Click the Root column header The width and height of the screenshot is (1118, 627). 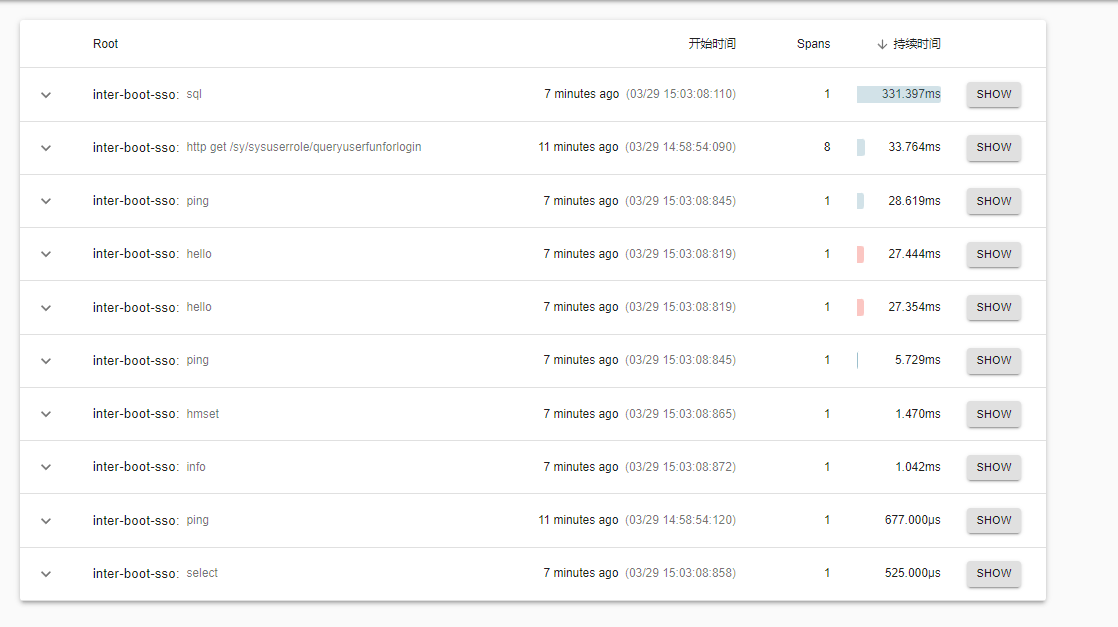click(105, 43)
